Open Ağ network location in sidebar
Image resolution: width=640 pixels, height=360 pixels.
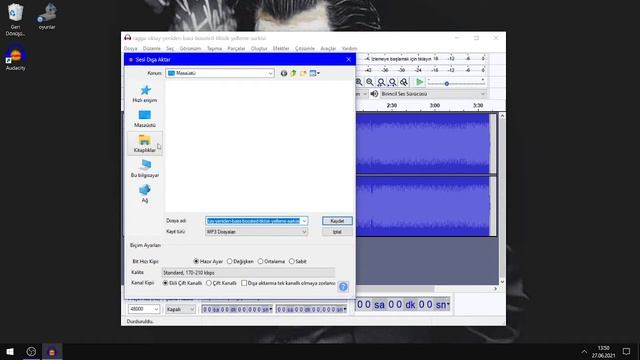click(145, 193)
